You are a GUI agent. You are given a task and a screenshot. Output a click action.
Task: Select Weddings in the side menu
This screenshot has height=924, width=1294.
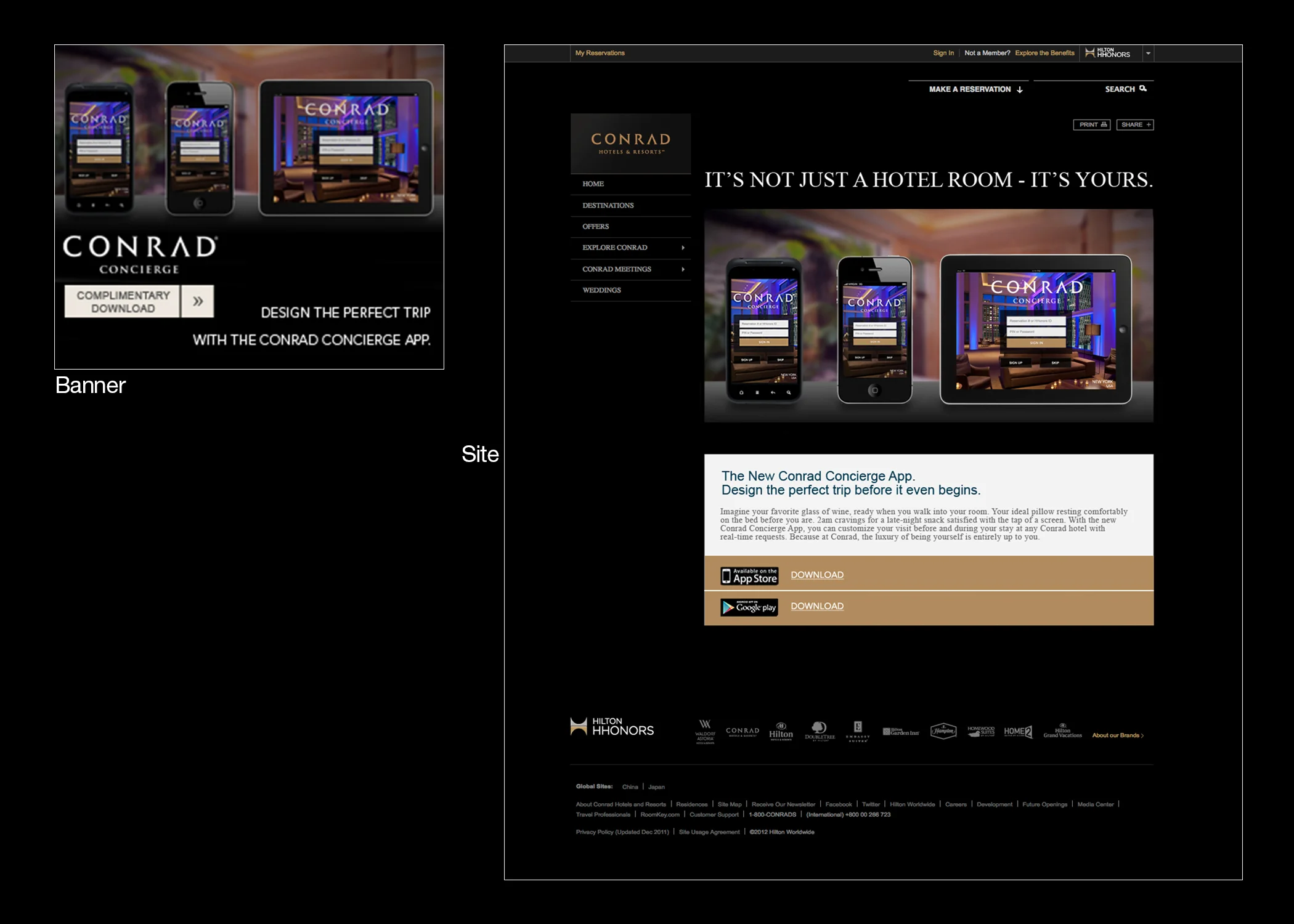coord(601,290)
